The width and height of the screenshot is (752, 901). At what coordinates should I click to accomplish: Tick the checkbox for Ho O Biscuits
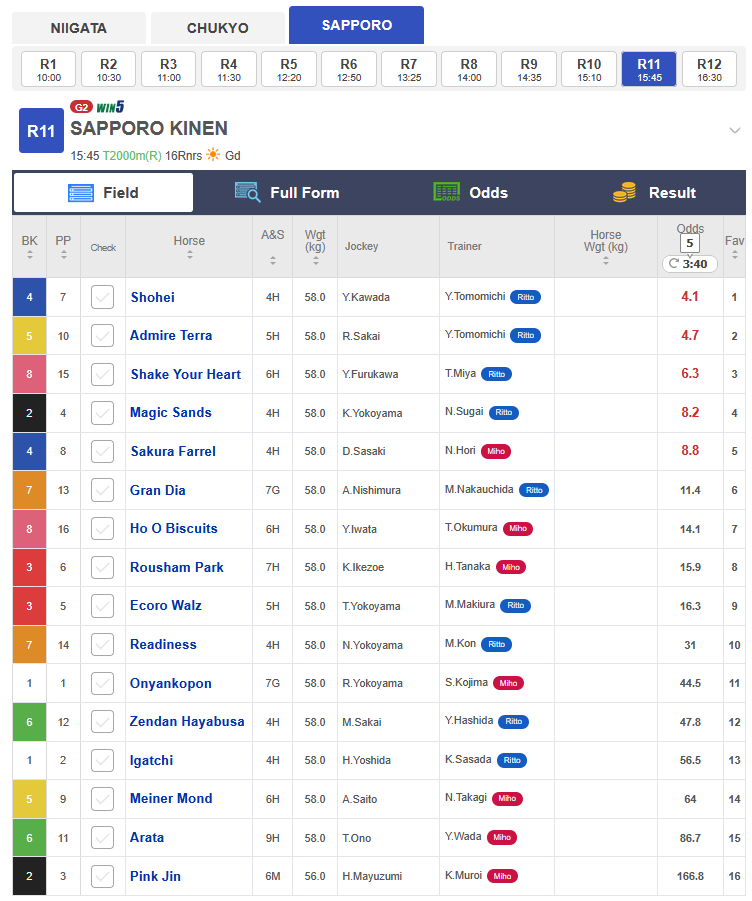102,529
